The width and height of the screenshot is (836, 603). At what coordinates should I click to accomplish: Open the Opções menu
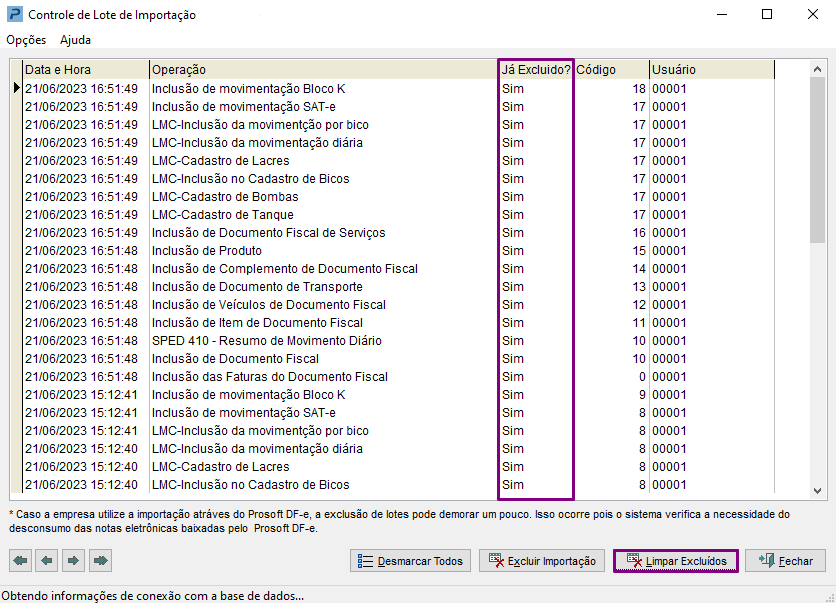click(26, 40)
